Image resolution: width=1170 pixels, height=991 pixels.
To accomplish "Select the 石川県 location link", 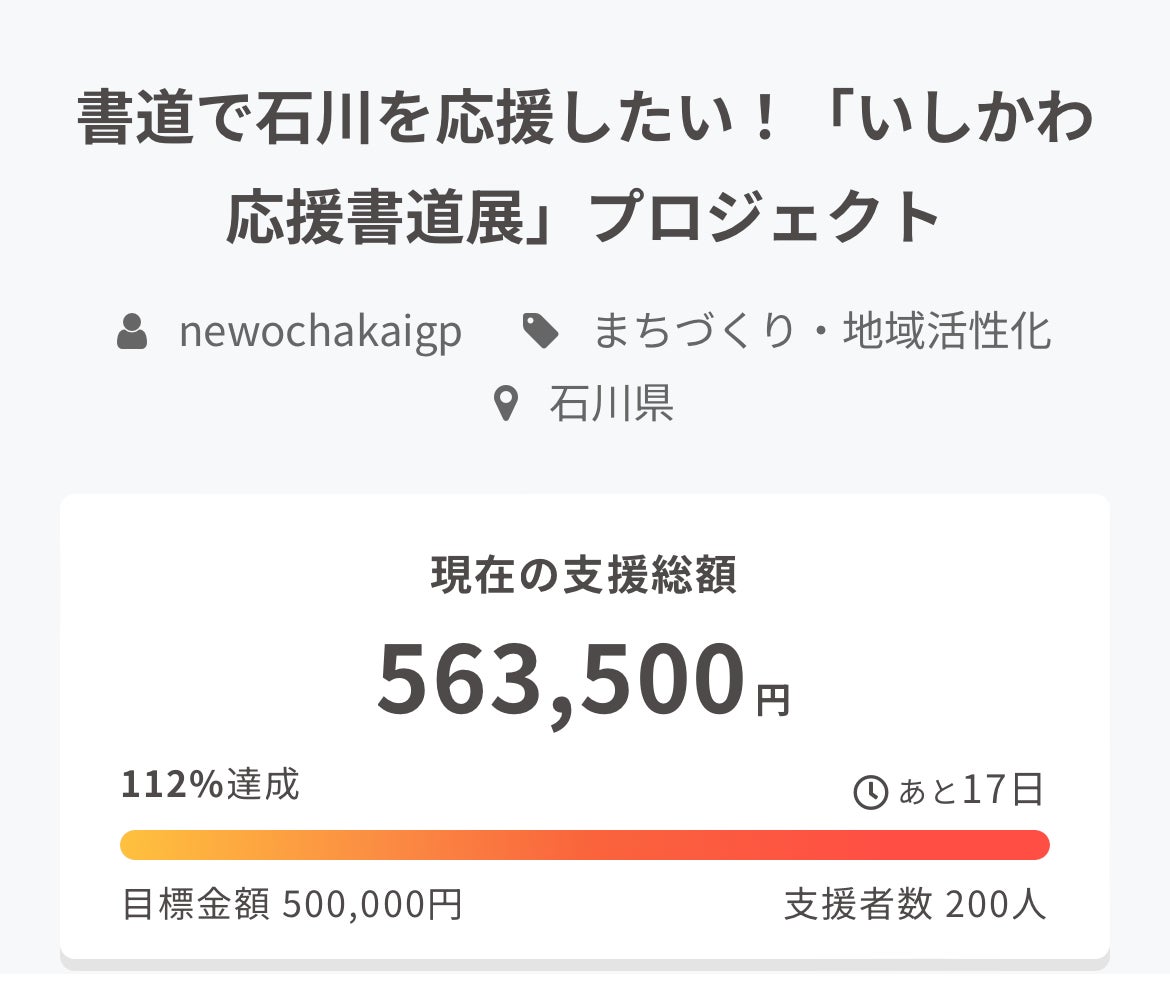I will point(611,404).
